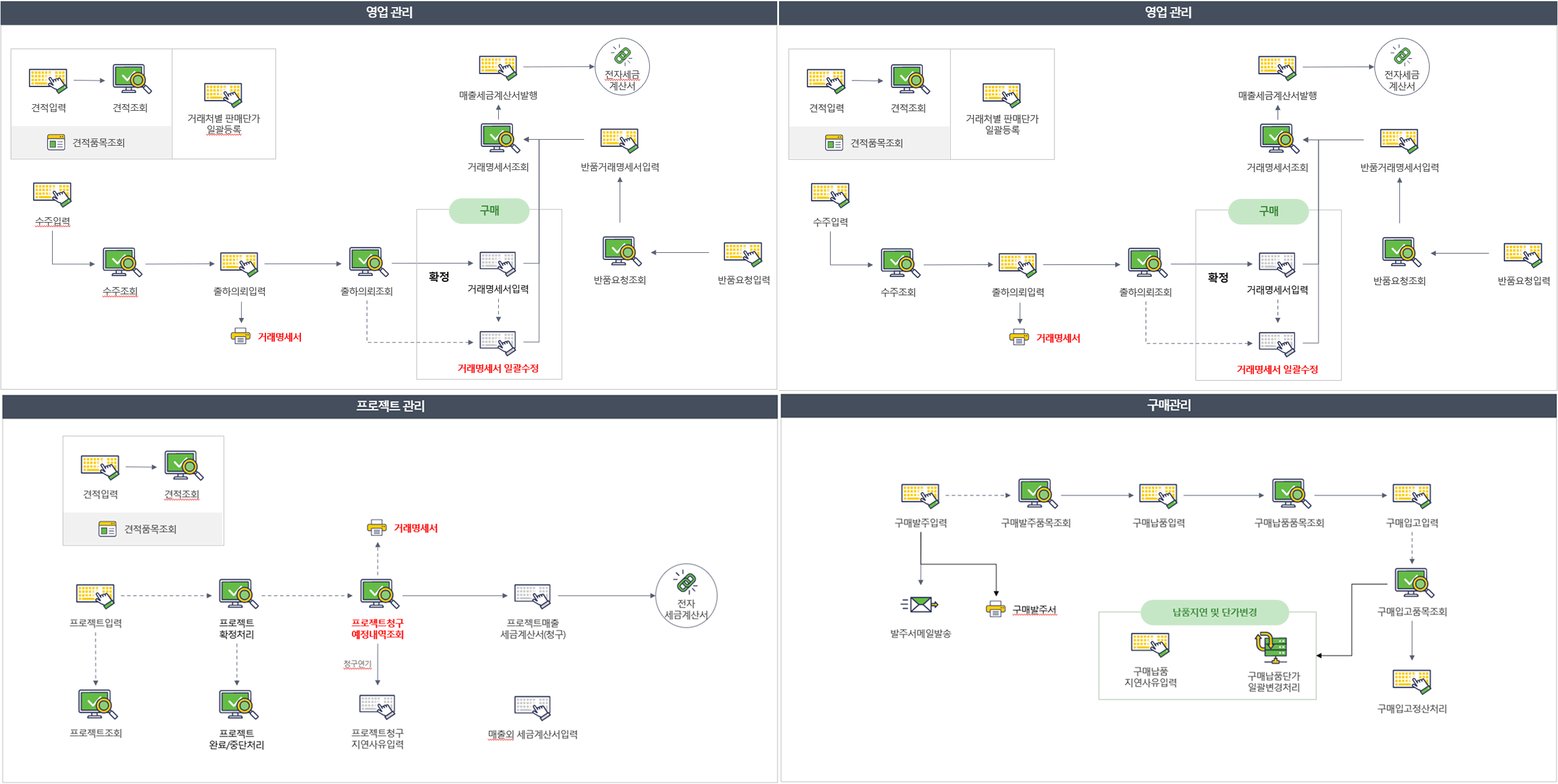The width and height of the screenshot is (1558, 784).
Task: Click the 매출외 세금계산서입력 icon
Action: (x=532, y=707)
